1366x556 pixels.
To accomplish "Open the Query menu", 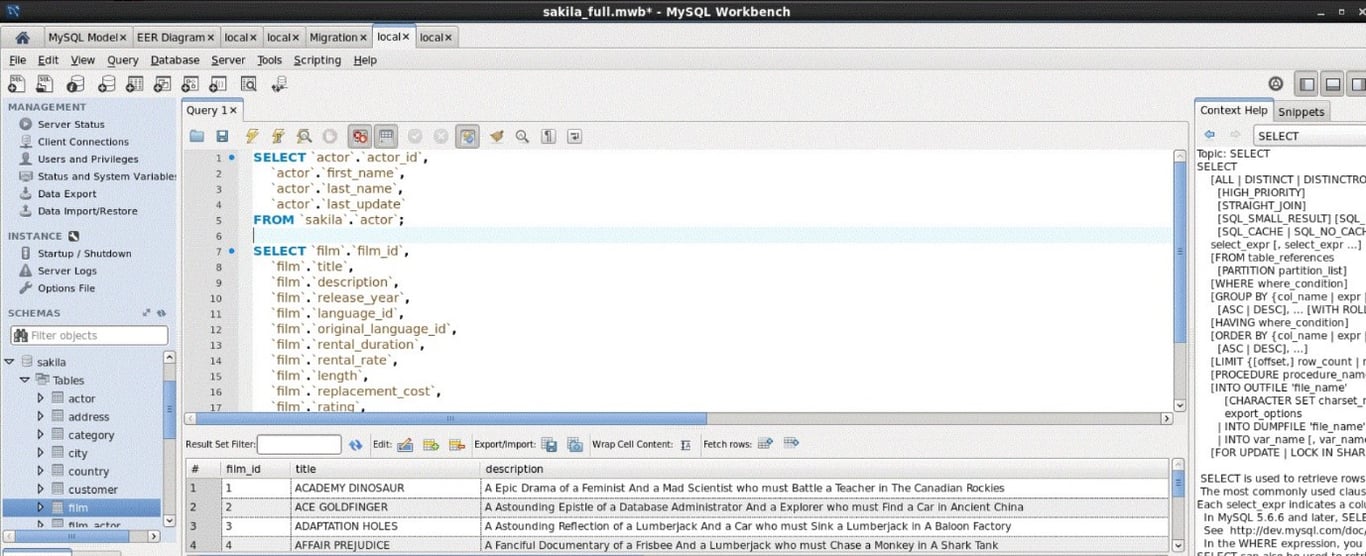I will pos(123,60).
